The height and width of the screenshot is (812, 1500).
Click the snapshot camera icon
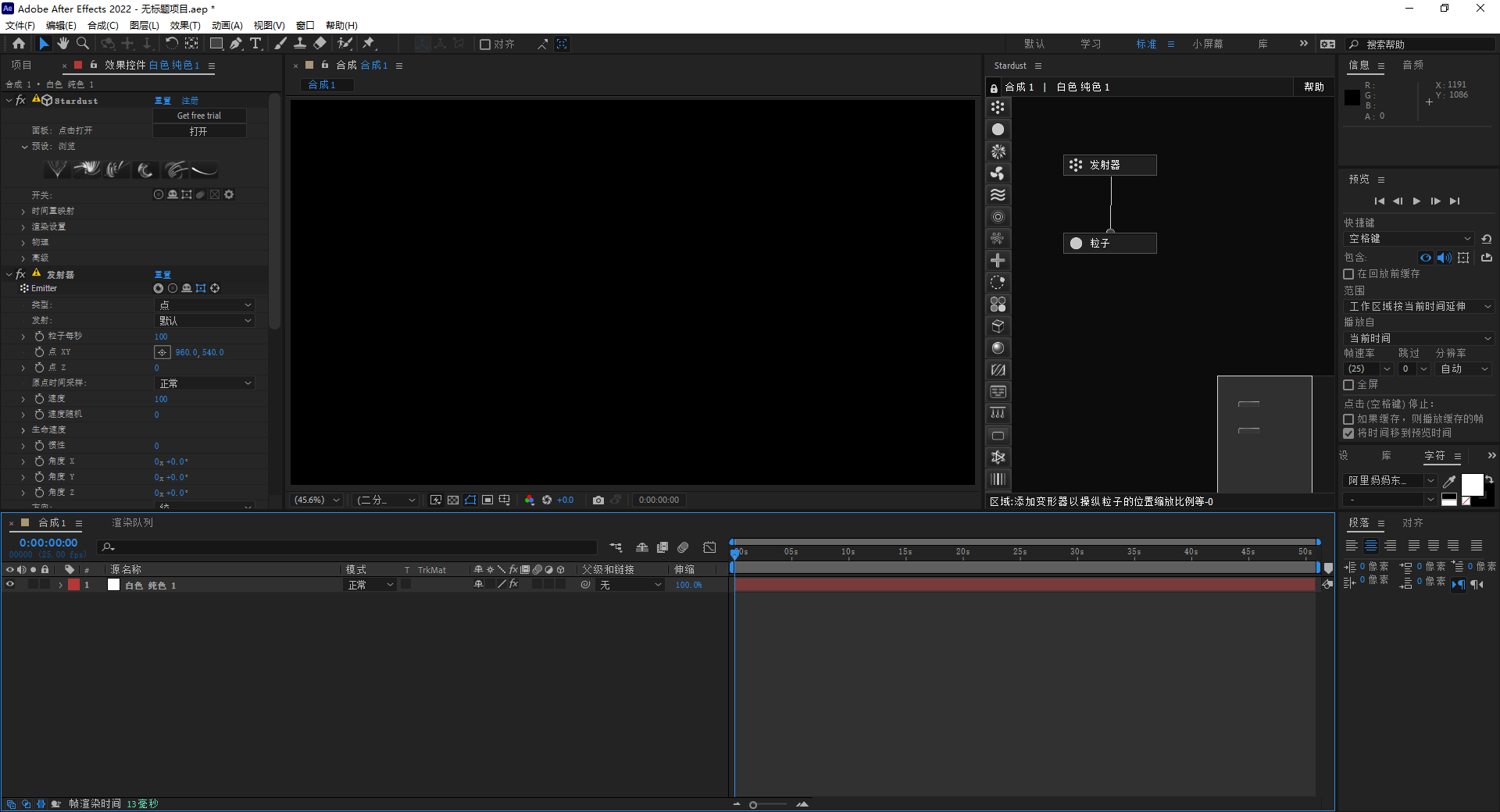pyautogui.click(x=598, y=500)
